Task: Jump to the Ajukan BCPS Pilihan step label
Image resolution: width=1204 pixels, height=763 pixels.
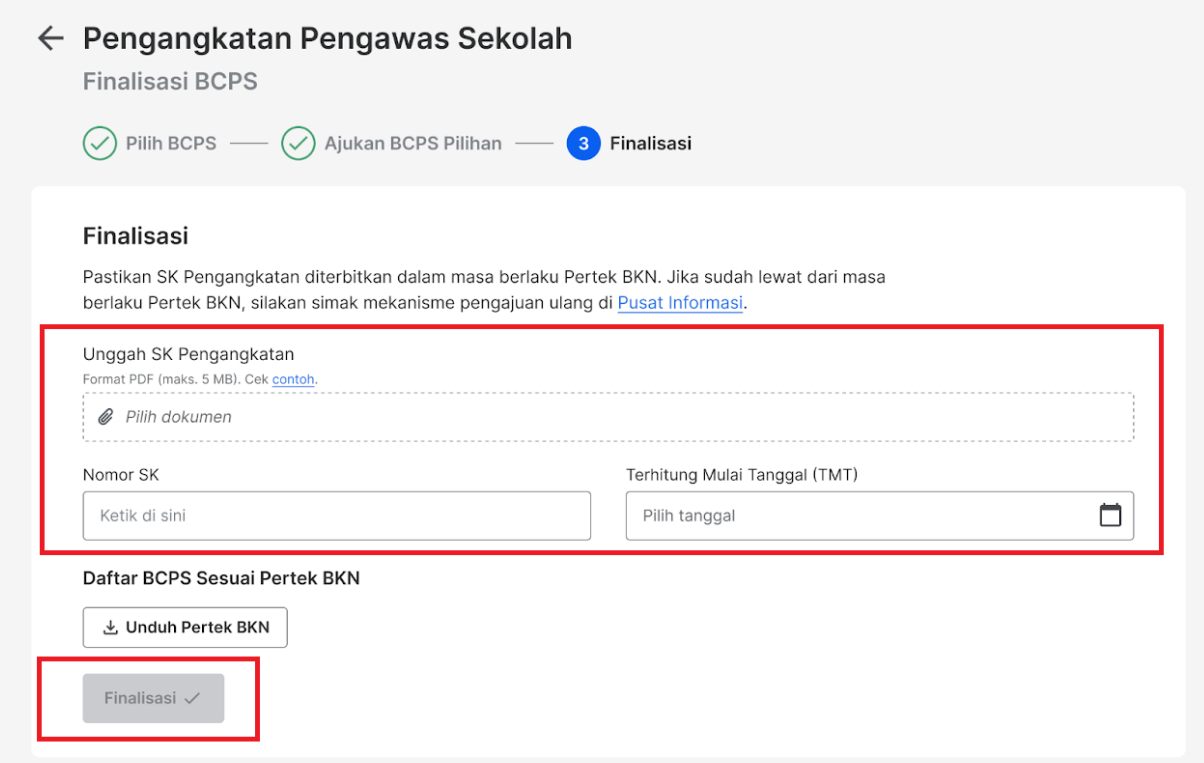Action: pos(413,143)
